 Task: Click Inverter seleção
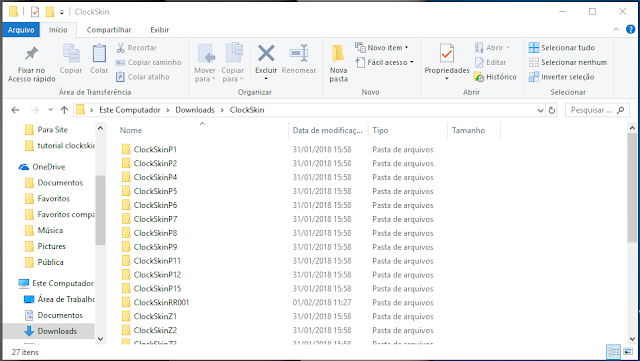click(561, 77)
